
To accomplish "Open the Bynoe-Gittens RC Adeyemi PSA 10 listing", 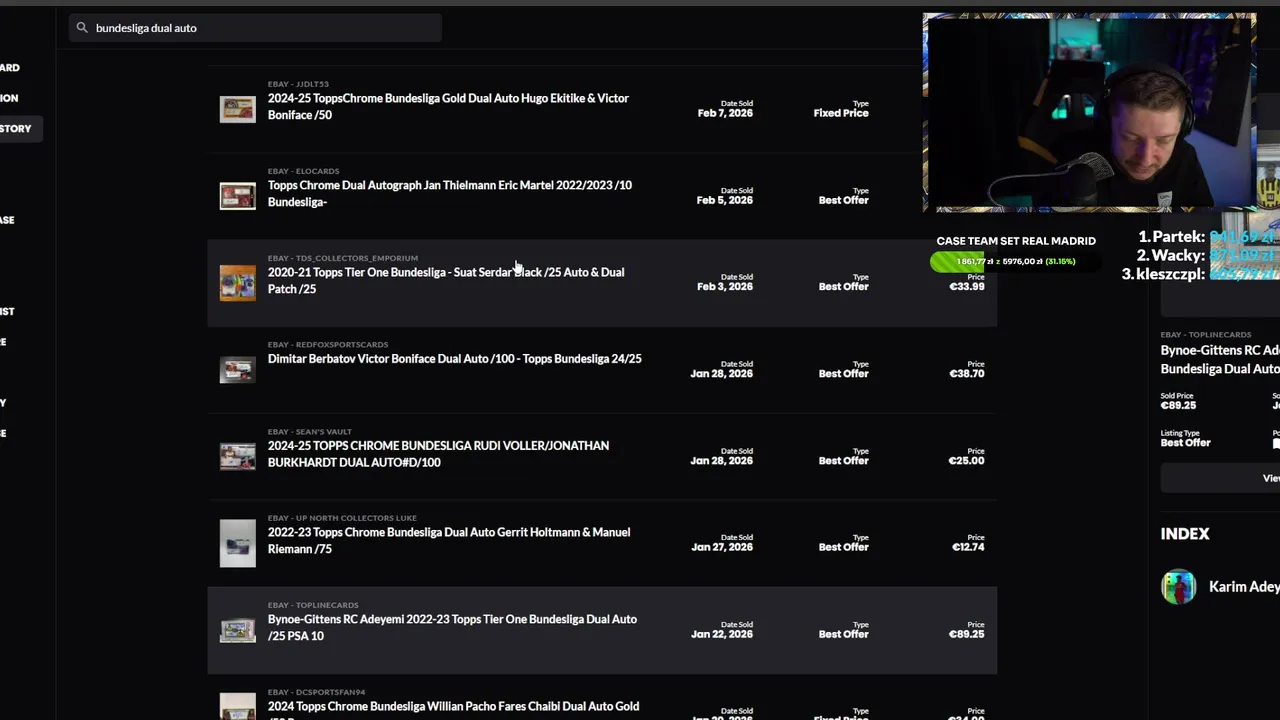I will (452, 627).
